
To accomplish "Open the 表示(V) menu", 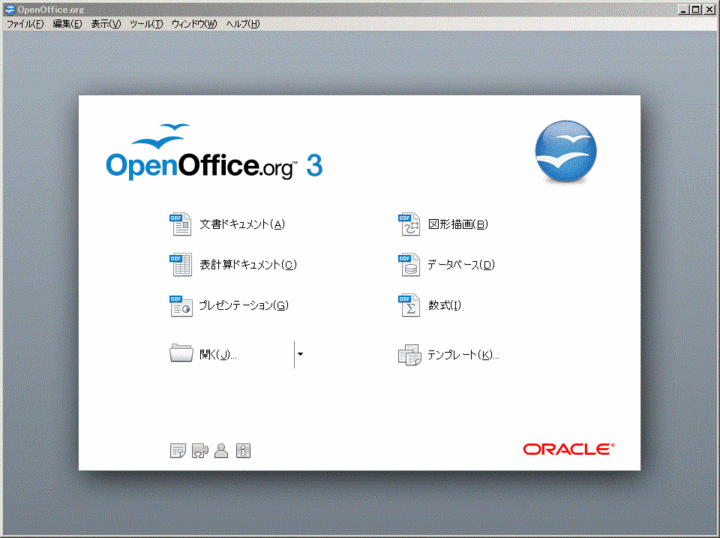I will coord(106,24).
